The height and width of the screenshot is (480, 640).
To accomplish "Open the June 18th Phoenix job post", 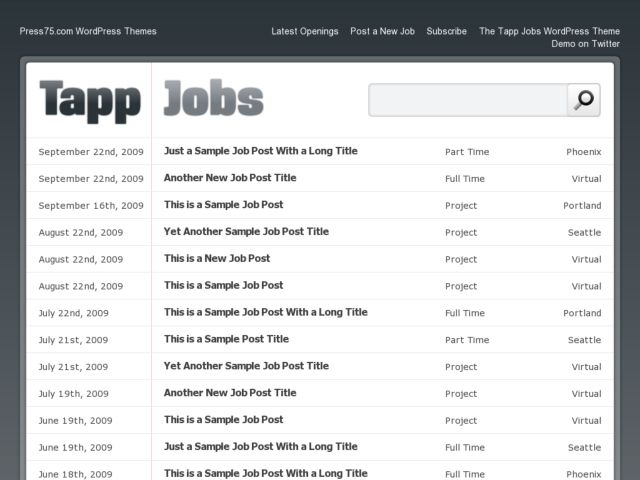I will point(266,473).
